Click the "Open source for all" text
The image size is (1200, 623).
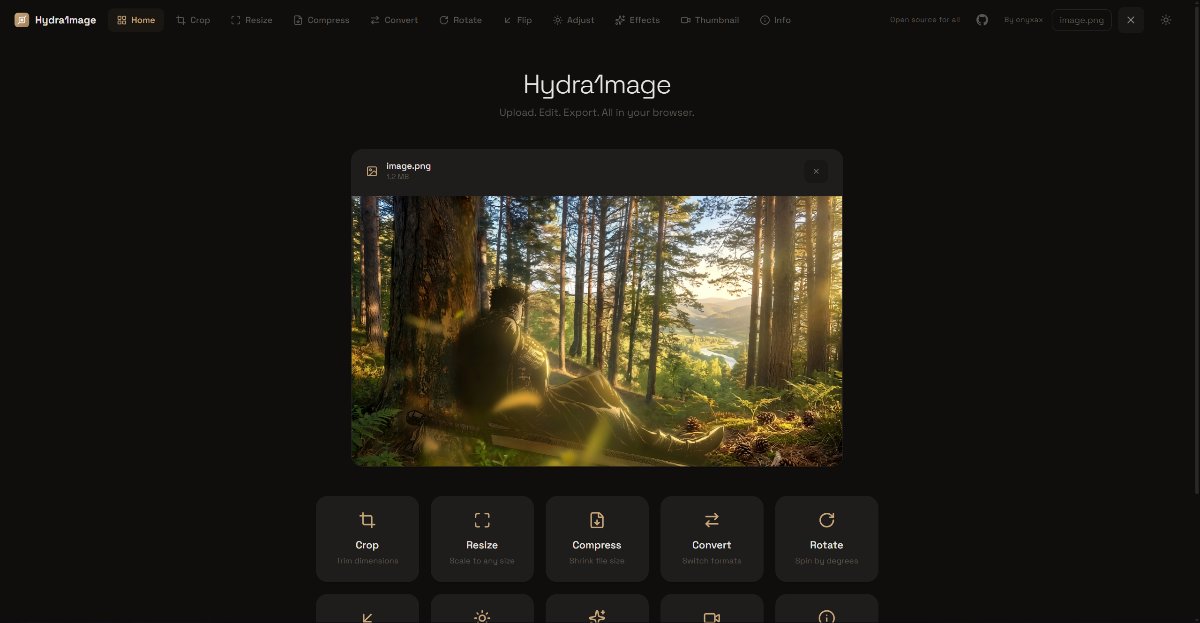coord(924,20)
